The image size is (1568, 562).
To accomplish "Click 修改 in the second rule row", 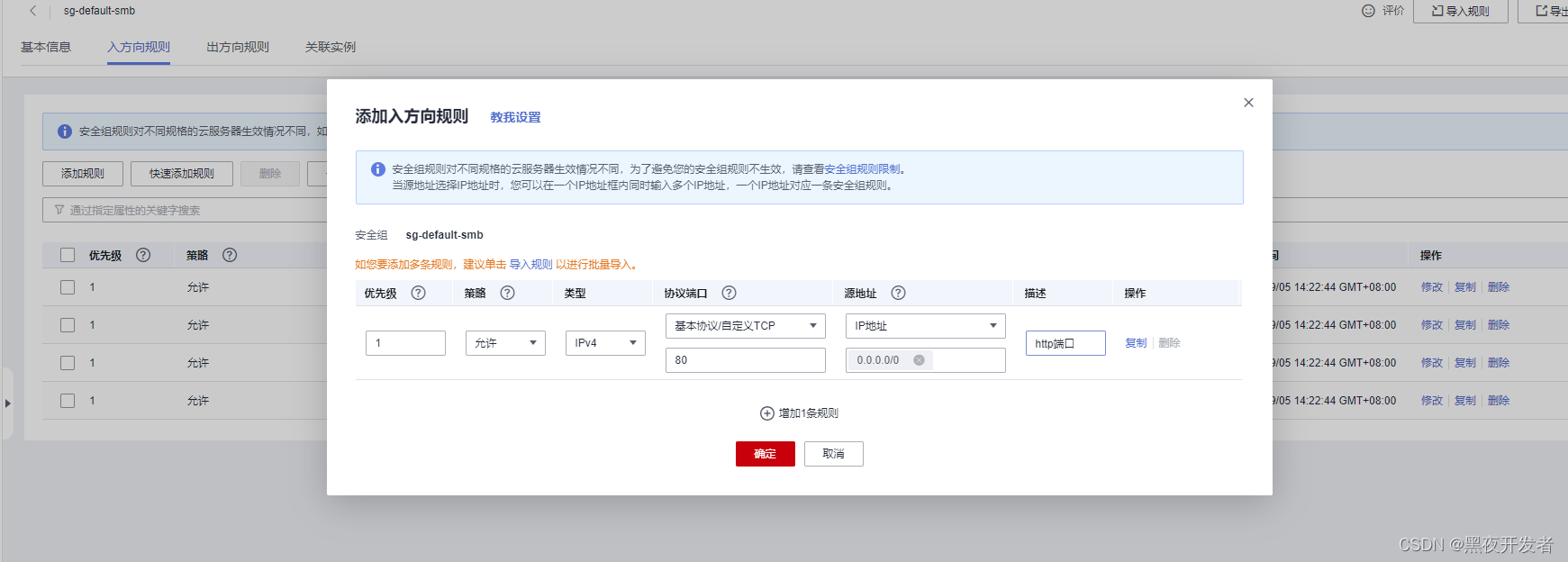I will (x=1432, y=325).
